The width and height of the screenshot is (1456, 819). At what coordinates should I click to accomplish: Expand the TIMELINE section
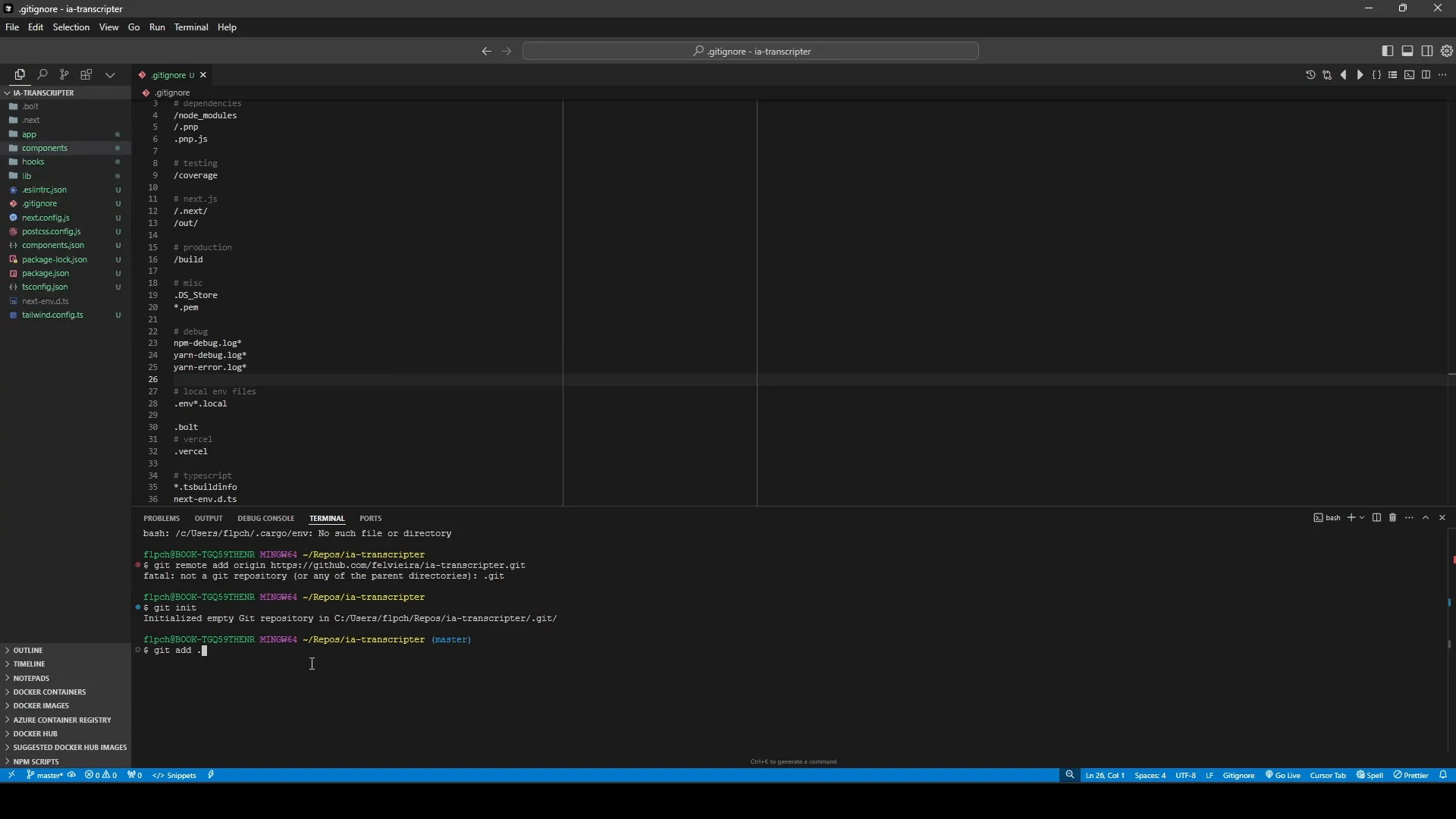[65, 664]
